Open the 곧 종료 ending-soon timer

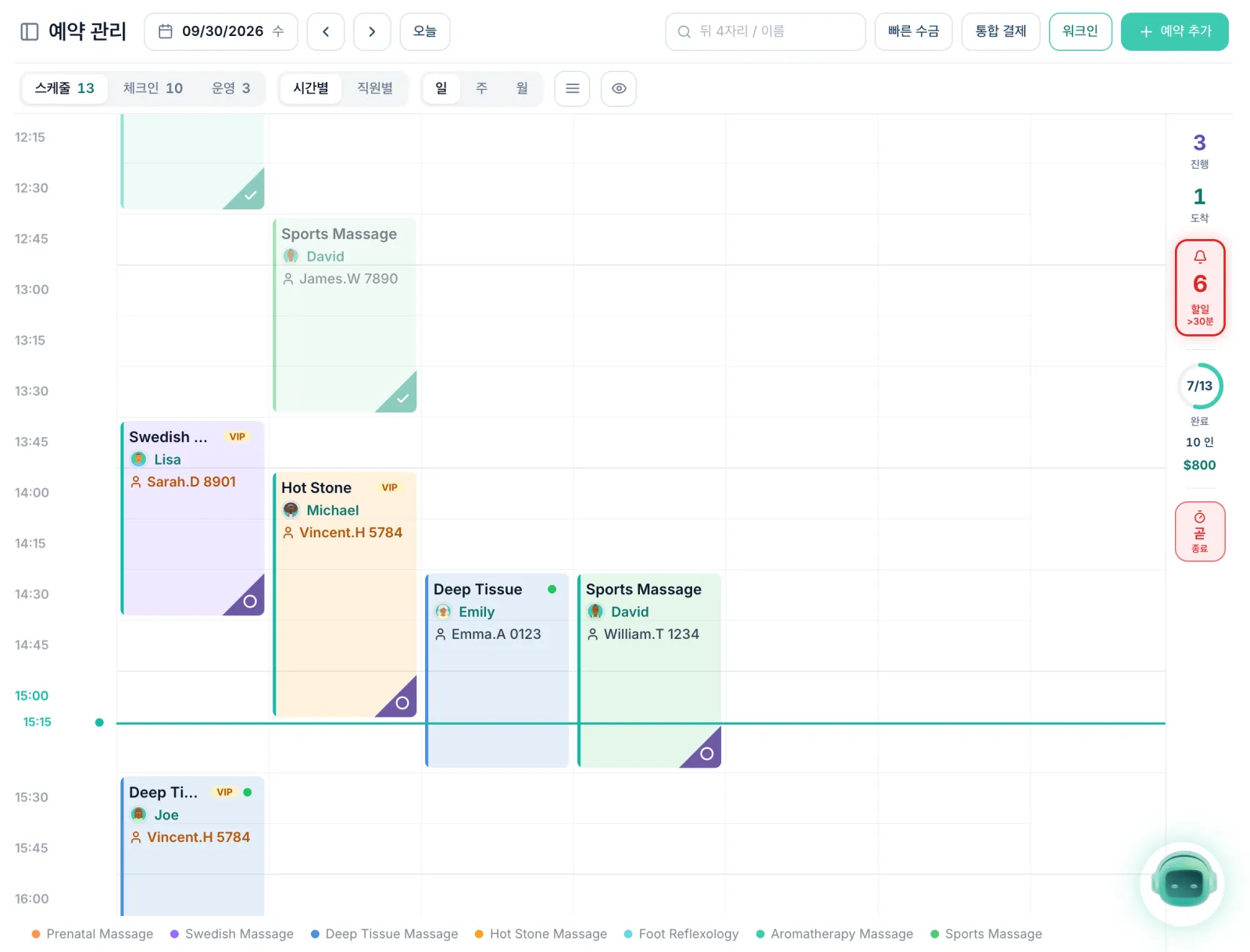click(1200, 531)
